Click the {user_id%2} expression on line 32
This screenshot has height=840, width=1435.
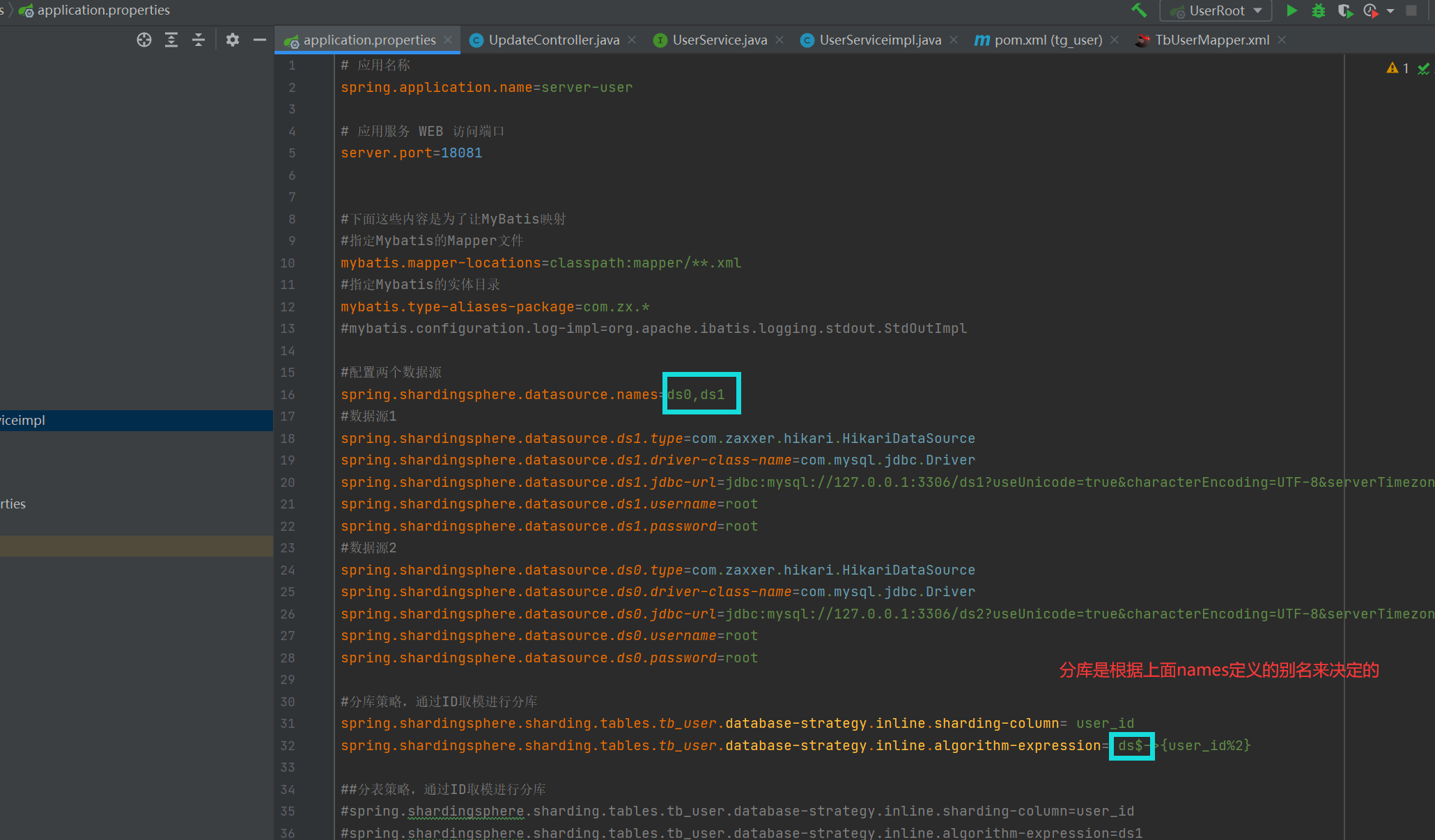[x=1206, y=745]
